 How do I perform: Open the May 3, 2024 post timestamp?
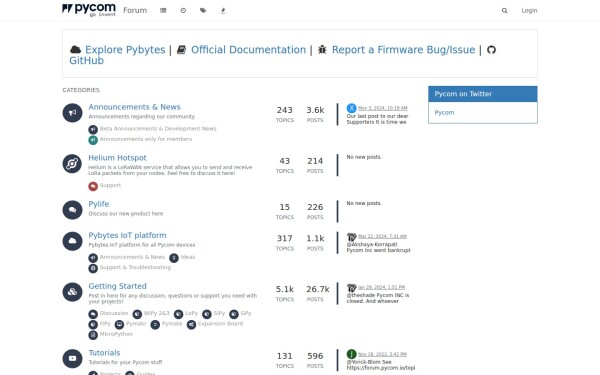click(383, 108)
